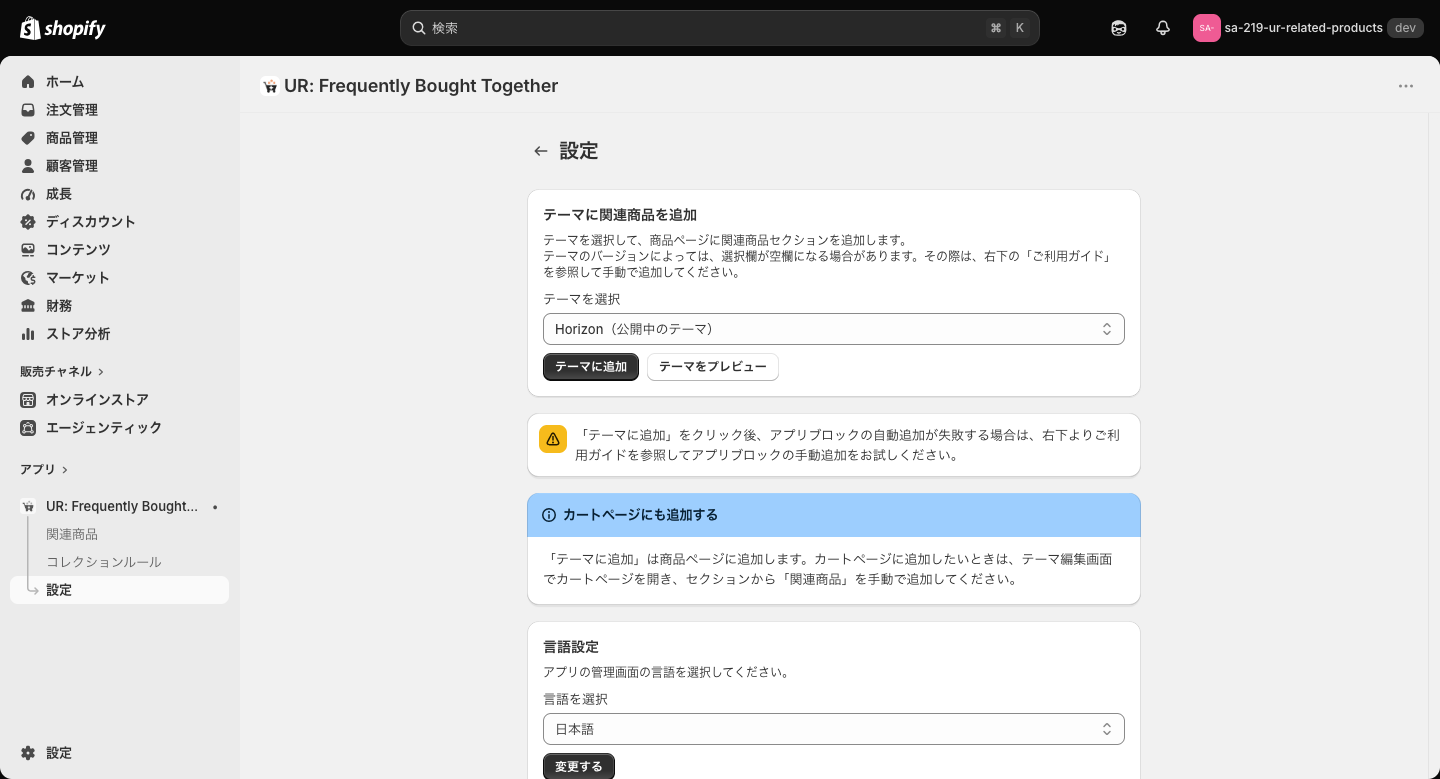Viewport: 1440px width, 779px height.
Task: Click the sa-219-ur-related-products store name
Action: (x=1303, y=28)
